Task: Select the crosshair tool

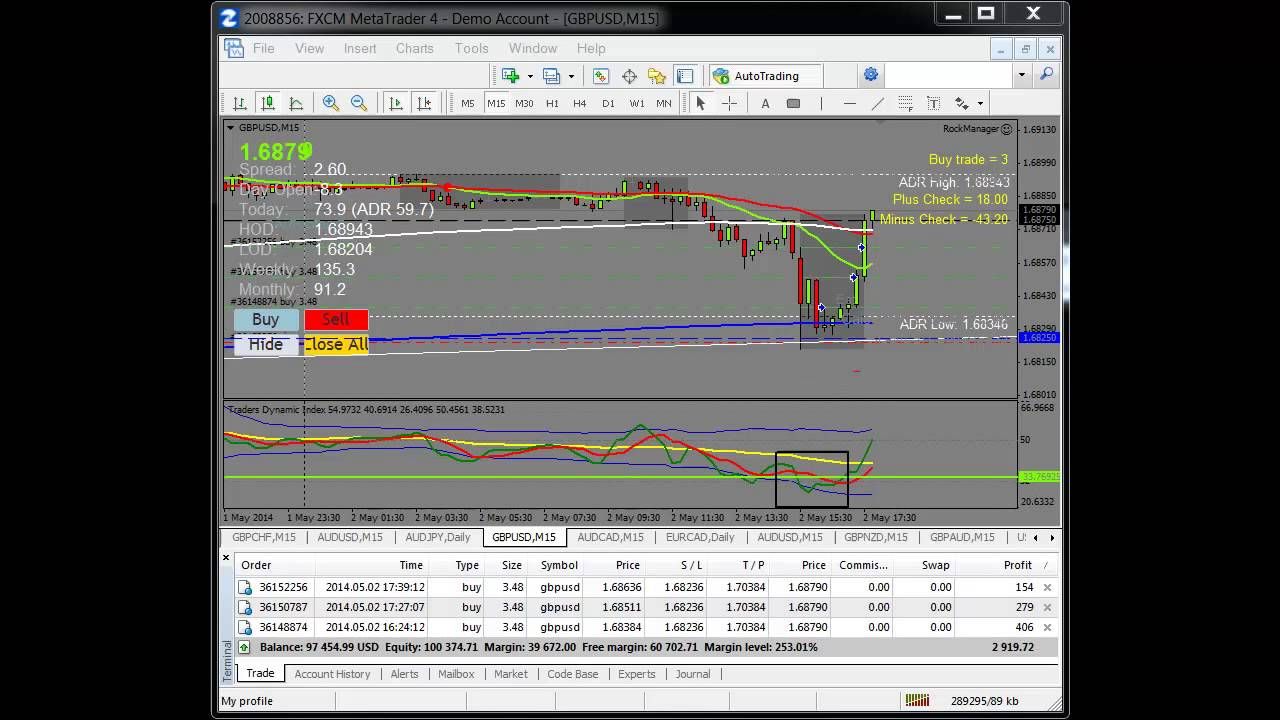Action: (729, 103)
